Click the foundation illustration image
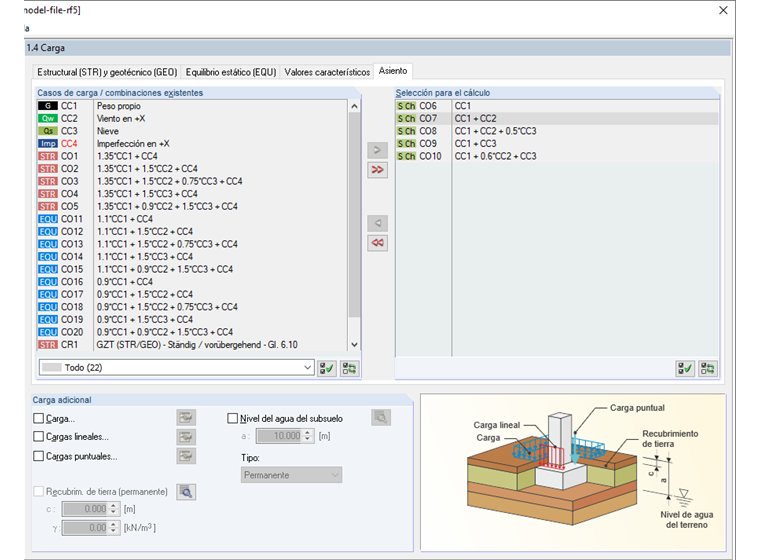The image size is (760, 560). pos(573,472)
